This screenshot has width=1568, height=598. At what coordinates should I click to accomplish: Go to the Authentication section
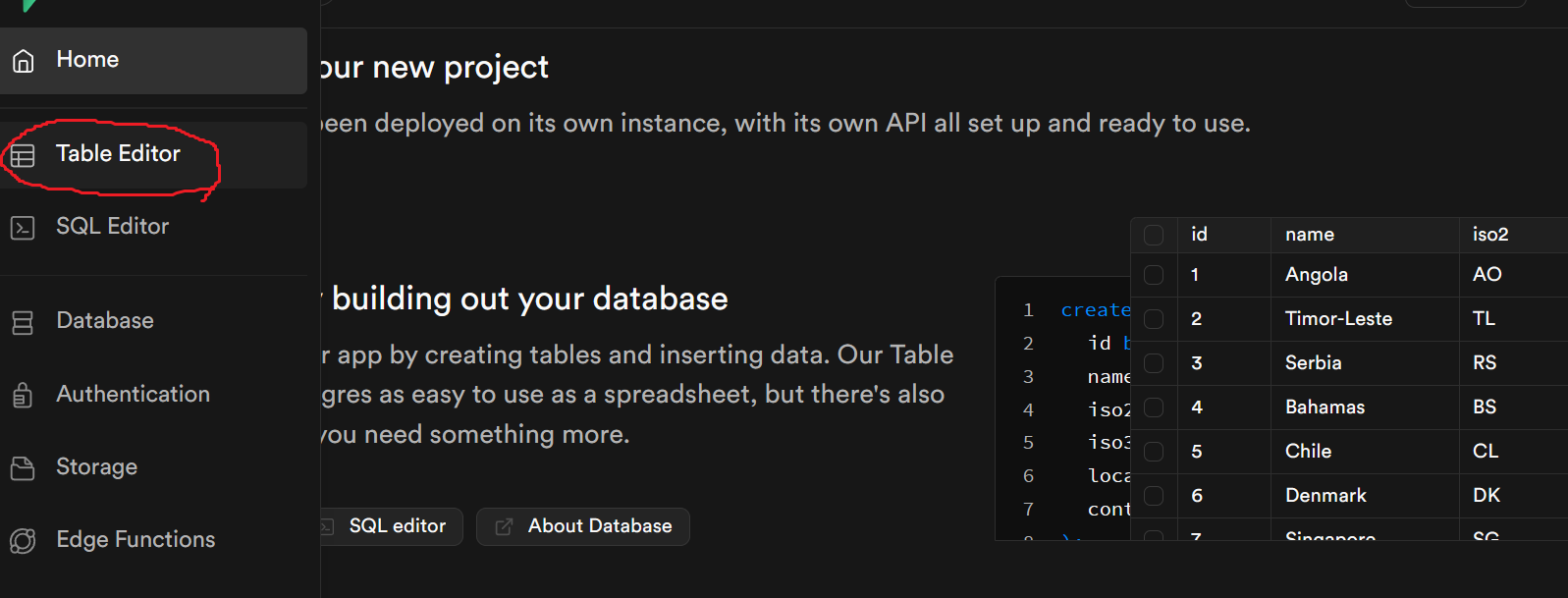133,395
